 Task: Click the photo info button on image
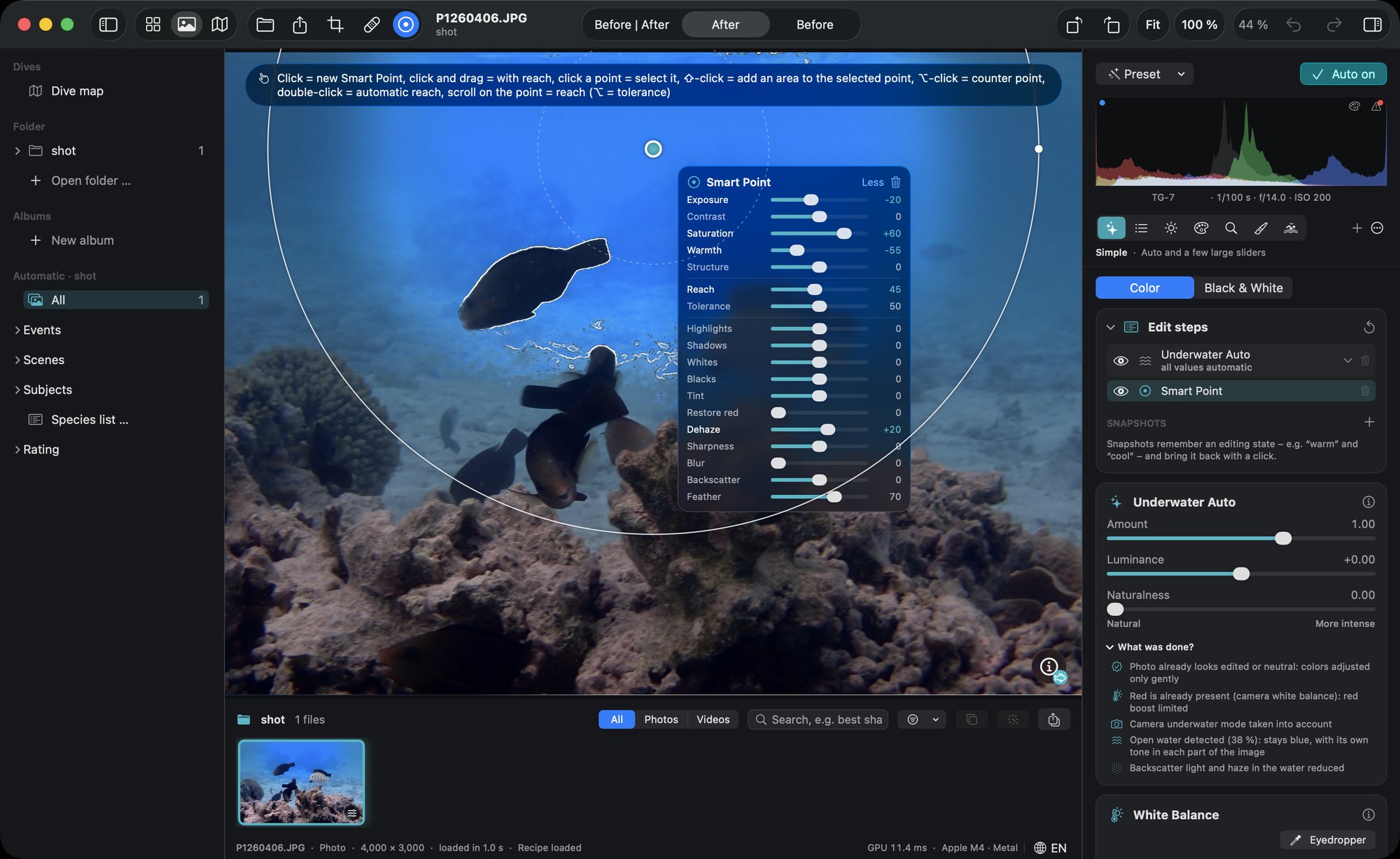pyautogui.click(x=1049, y=666)
